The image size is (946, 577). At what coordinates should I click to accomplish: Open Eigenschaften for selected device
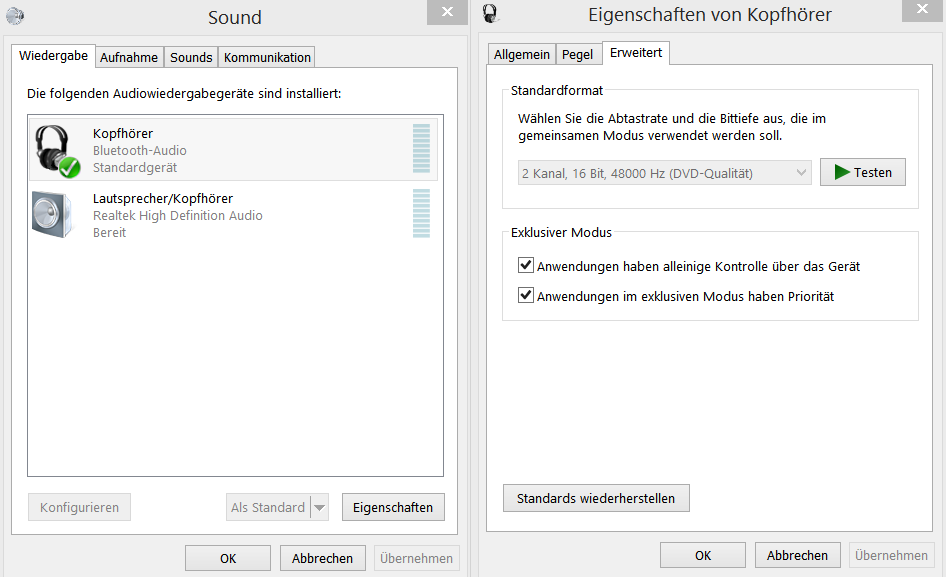pos(393,508)
